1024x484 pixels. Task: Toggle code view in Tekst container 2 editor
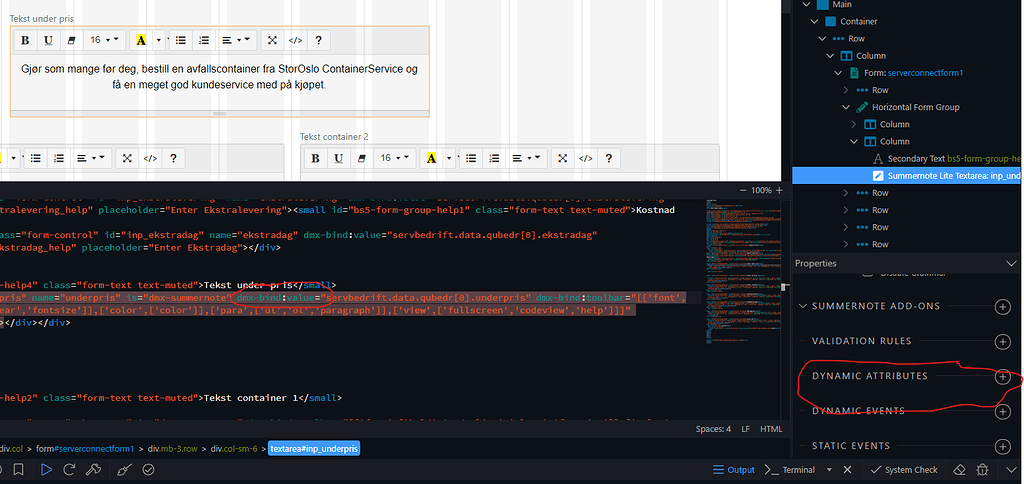point(585,158)
